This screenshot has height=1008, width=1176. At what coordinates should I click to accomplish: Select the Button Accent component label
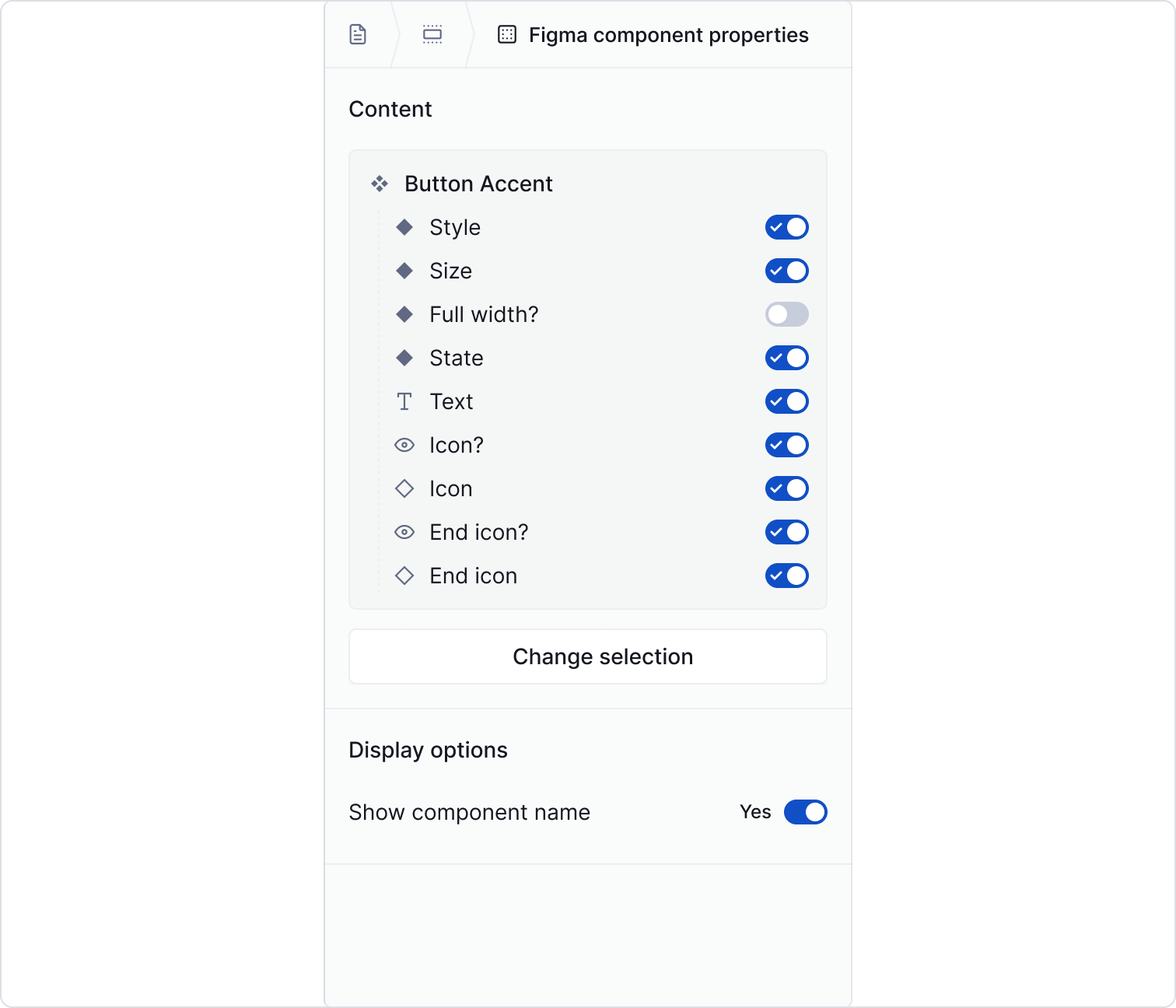[x=478, y=184]
